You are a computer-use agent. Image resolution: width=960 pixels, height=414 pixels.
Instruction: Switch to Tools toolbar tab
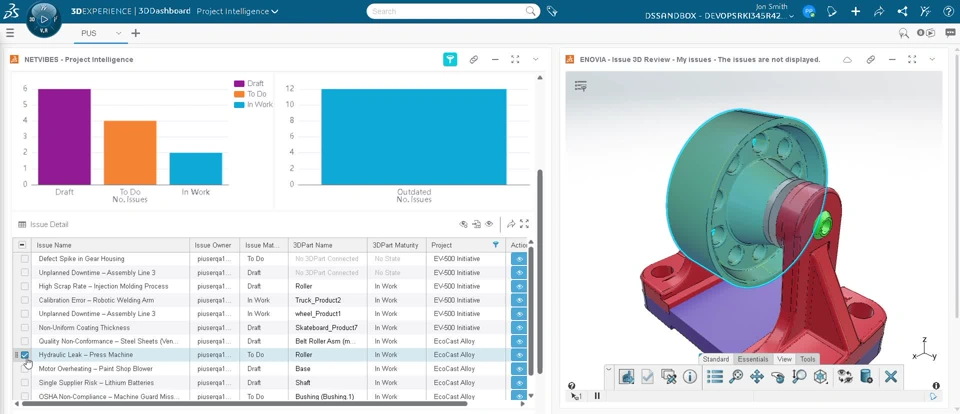[x=808, y=359]
